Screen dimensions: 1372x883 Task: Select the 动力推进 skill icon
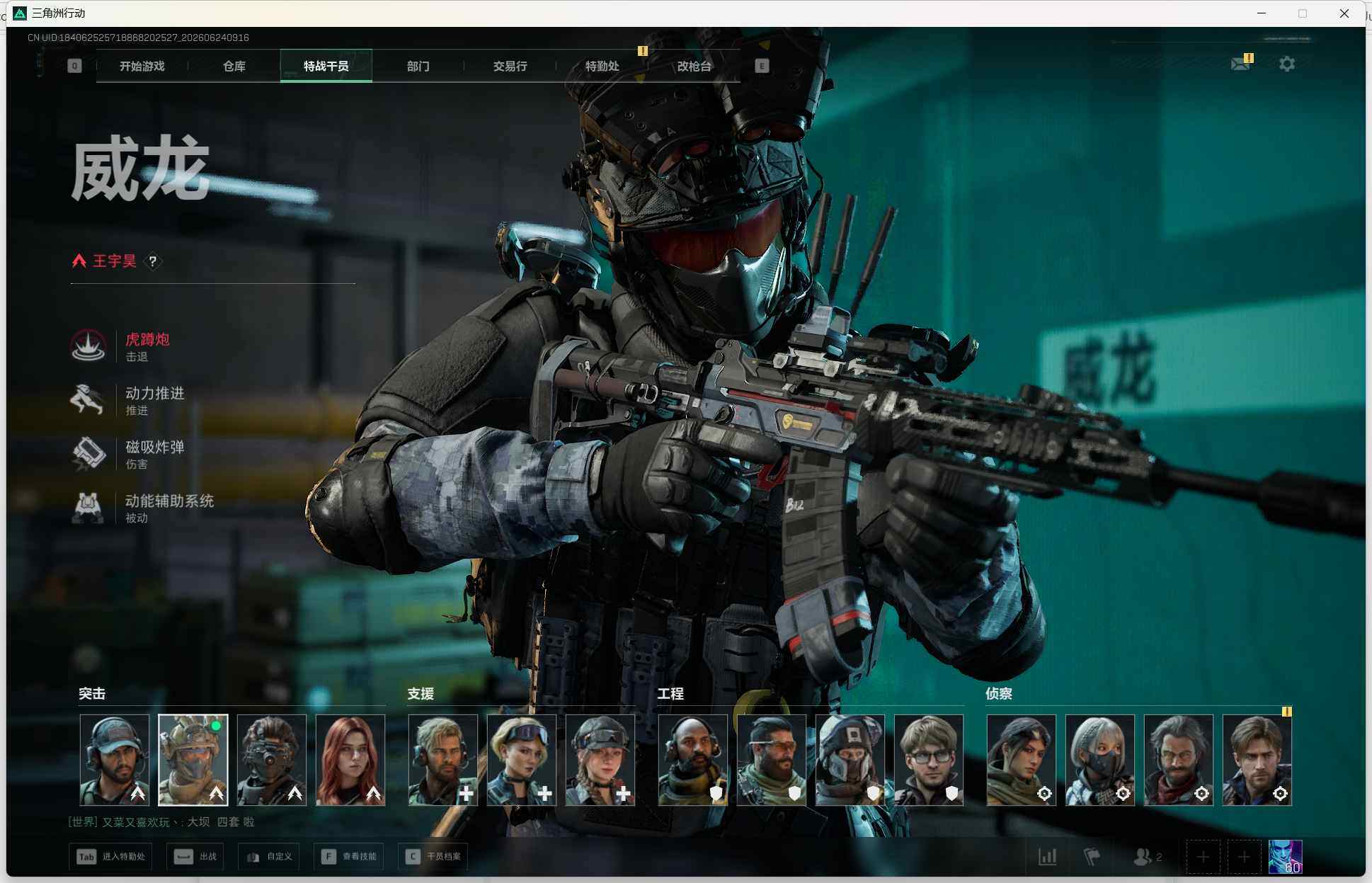click(x=88, y=399)
